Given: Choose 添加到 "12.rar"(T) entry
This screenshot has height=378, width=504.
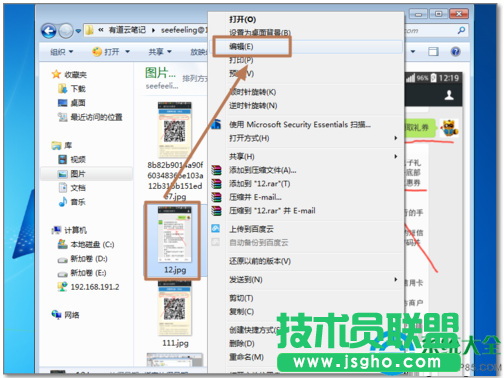Looking at the screenshot, I should tap(259, 183).
